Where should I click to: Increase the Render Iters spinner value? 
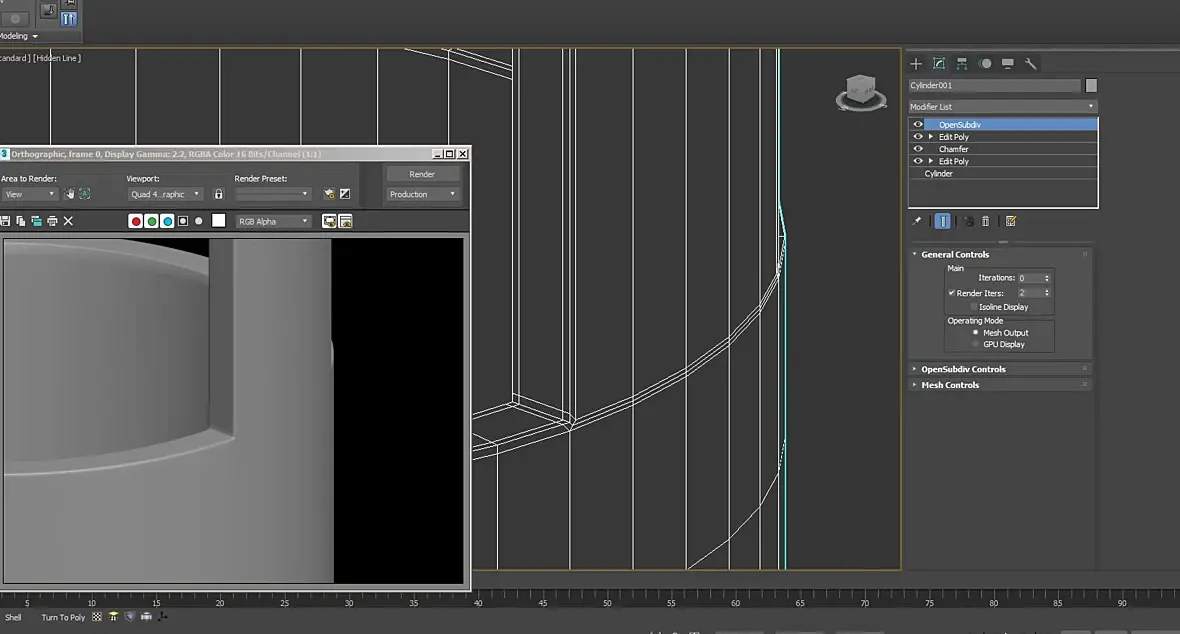click(1047, 291)
